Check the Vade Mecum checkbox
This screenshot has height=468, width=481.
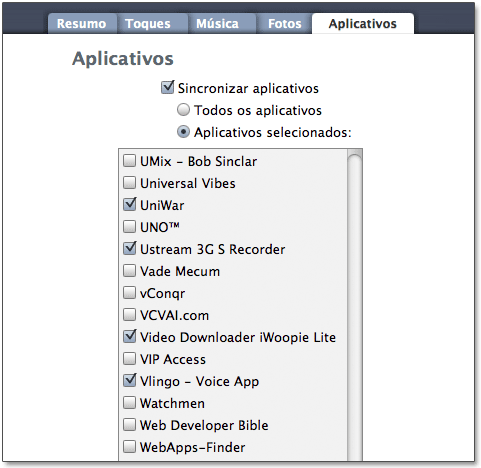(129, 271)
